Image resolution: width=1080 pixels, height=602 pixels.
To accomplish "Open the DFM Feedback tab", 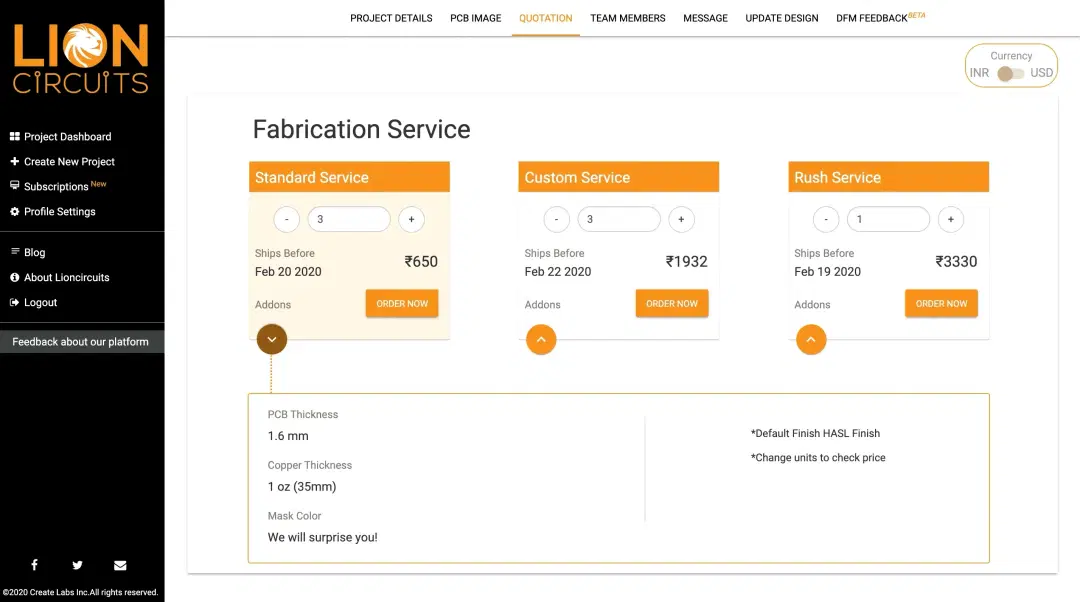I will click(x=880, y=18).
